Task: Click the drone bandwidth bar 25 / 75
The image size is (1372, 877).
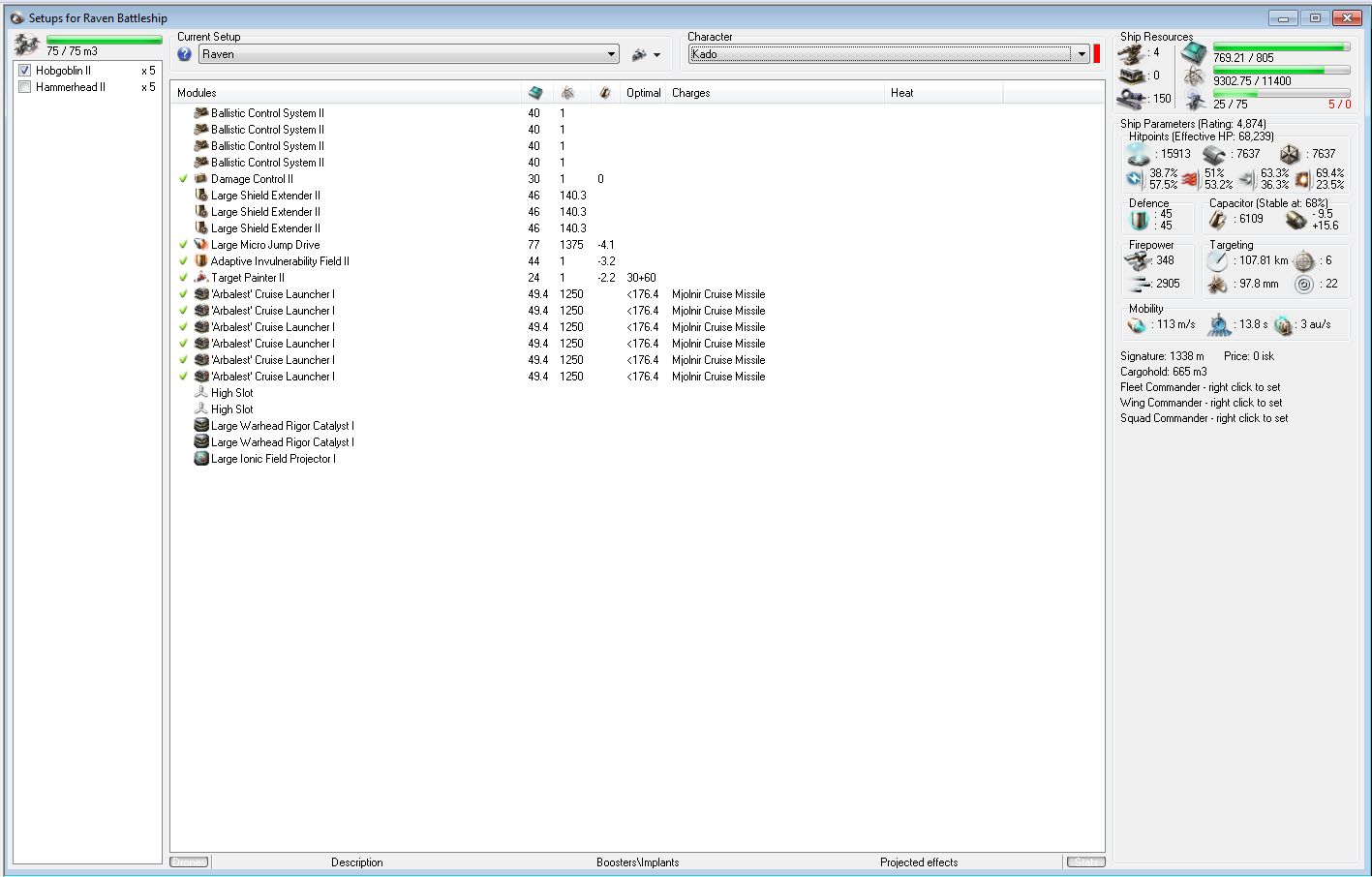Action: (1281, 94)
